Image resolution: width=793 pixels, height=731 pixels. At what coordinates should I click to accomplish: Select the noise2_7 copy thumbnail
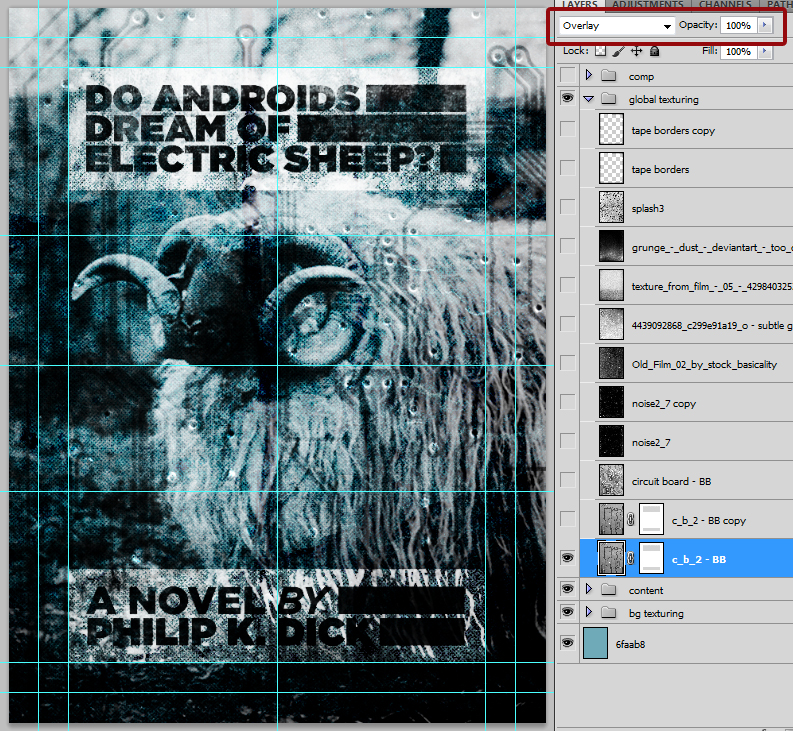point(611,402)
